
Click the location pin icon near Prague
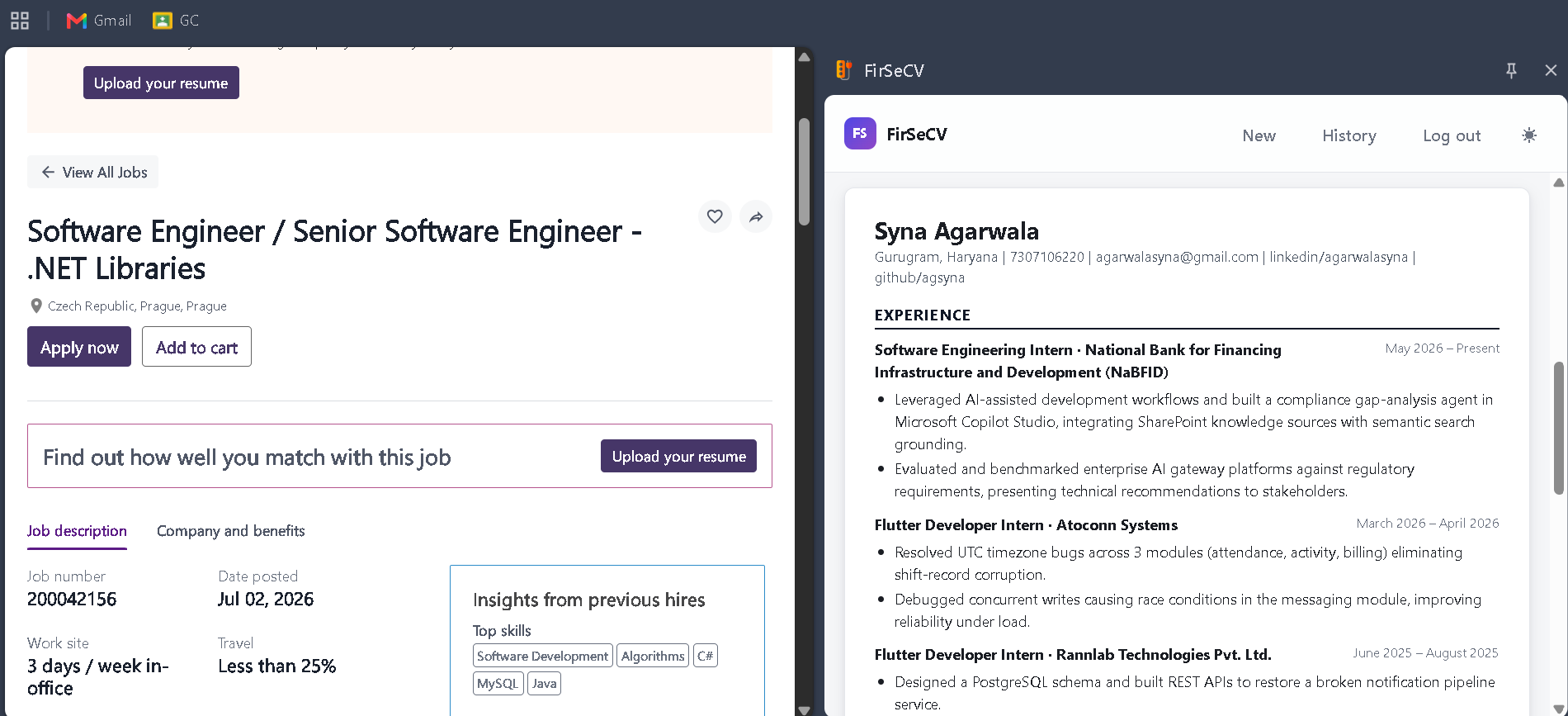(x=36, y=306)
